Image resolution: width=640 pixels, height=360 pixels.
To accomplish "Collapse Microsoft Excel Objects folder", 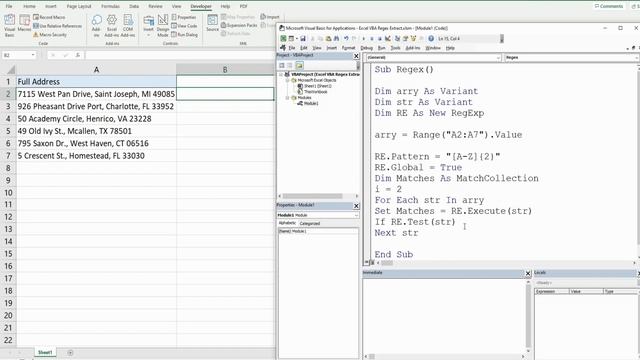I will [x=287, y=80].
